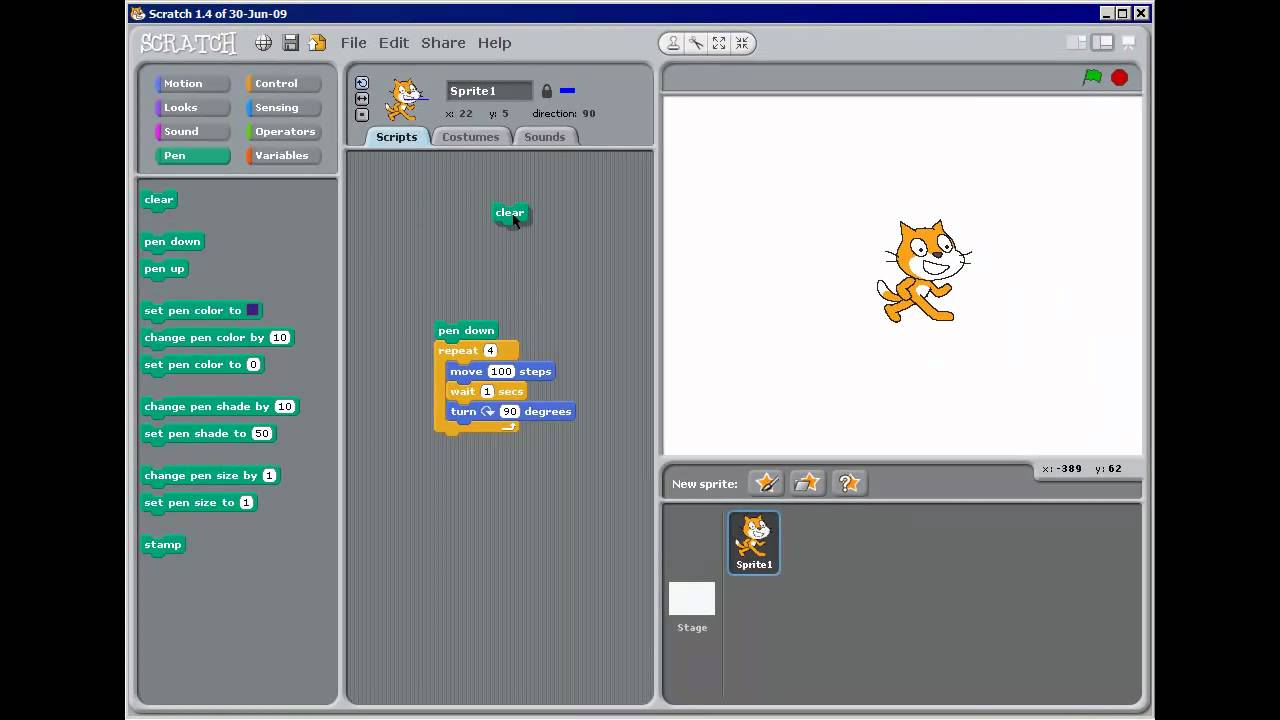Switch to the Costumes tab

click(x=470, y=137)
